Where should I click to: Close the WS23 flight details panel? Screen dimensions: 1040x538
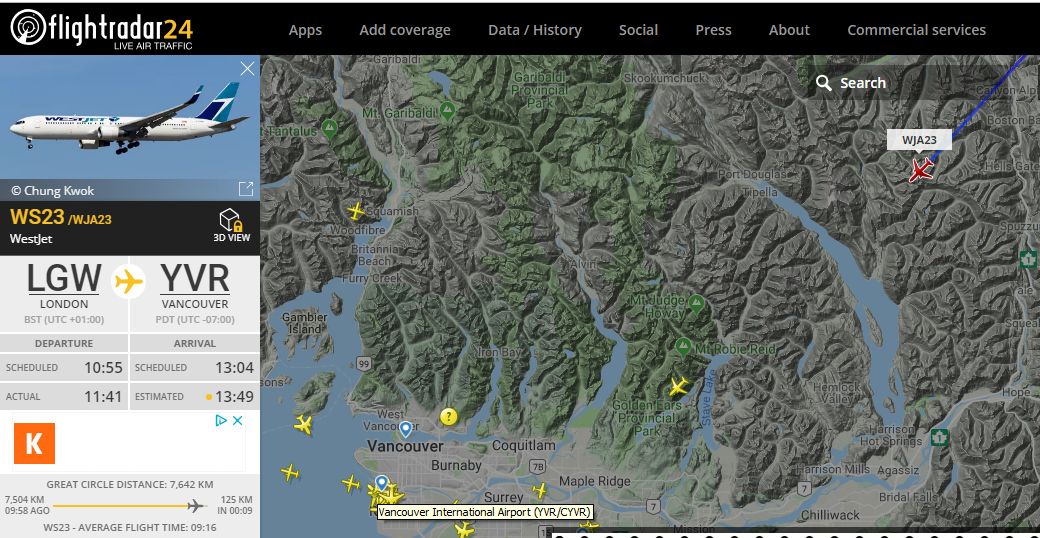[247, 68]
